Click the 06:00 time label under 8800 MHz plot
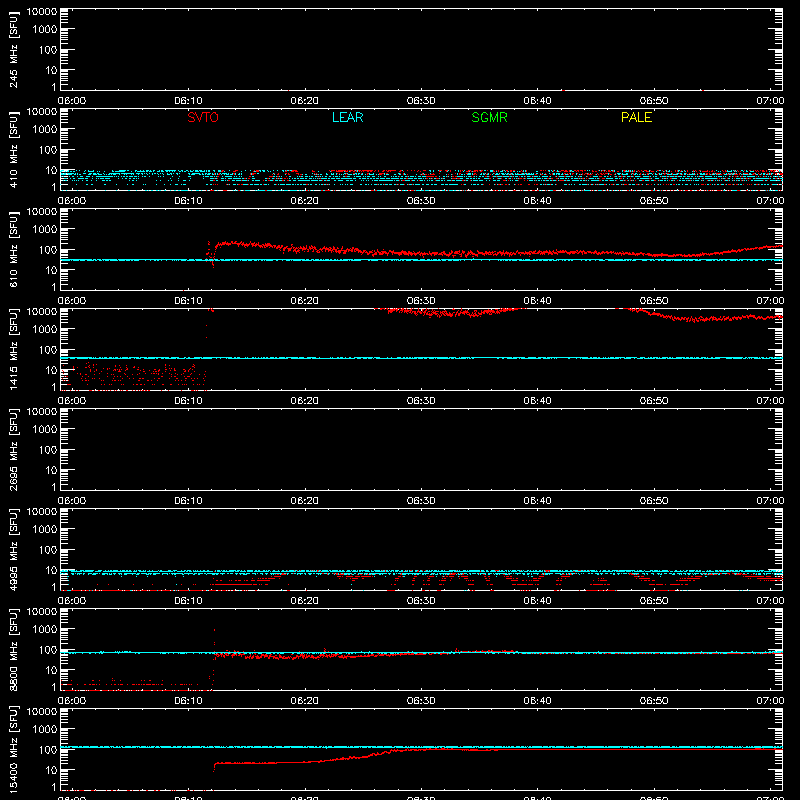800x800 pixels. (x=72, y=701)
